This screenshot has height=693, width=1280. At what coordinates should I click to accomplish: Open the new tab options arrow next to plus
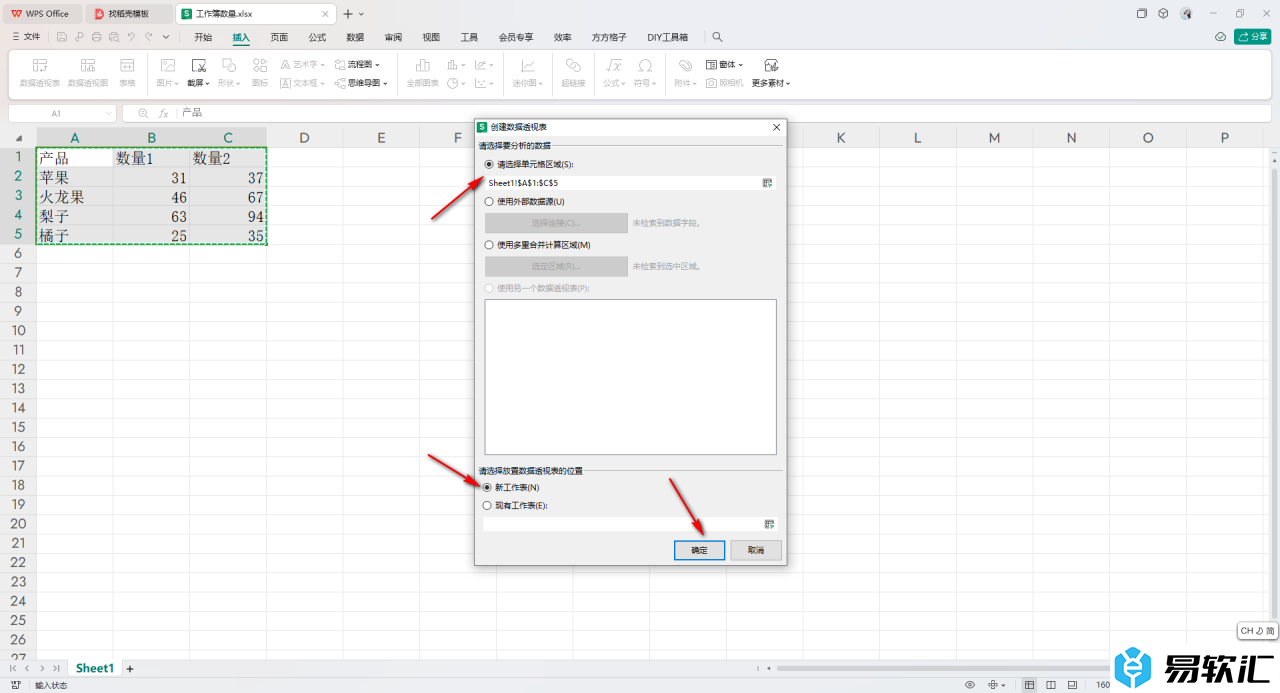pos(362,14)
